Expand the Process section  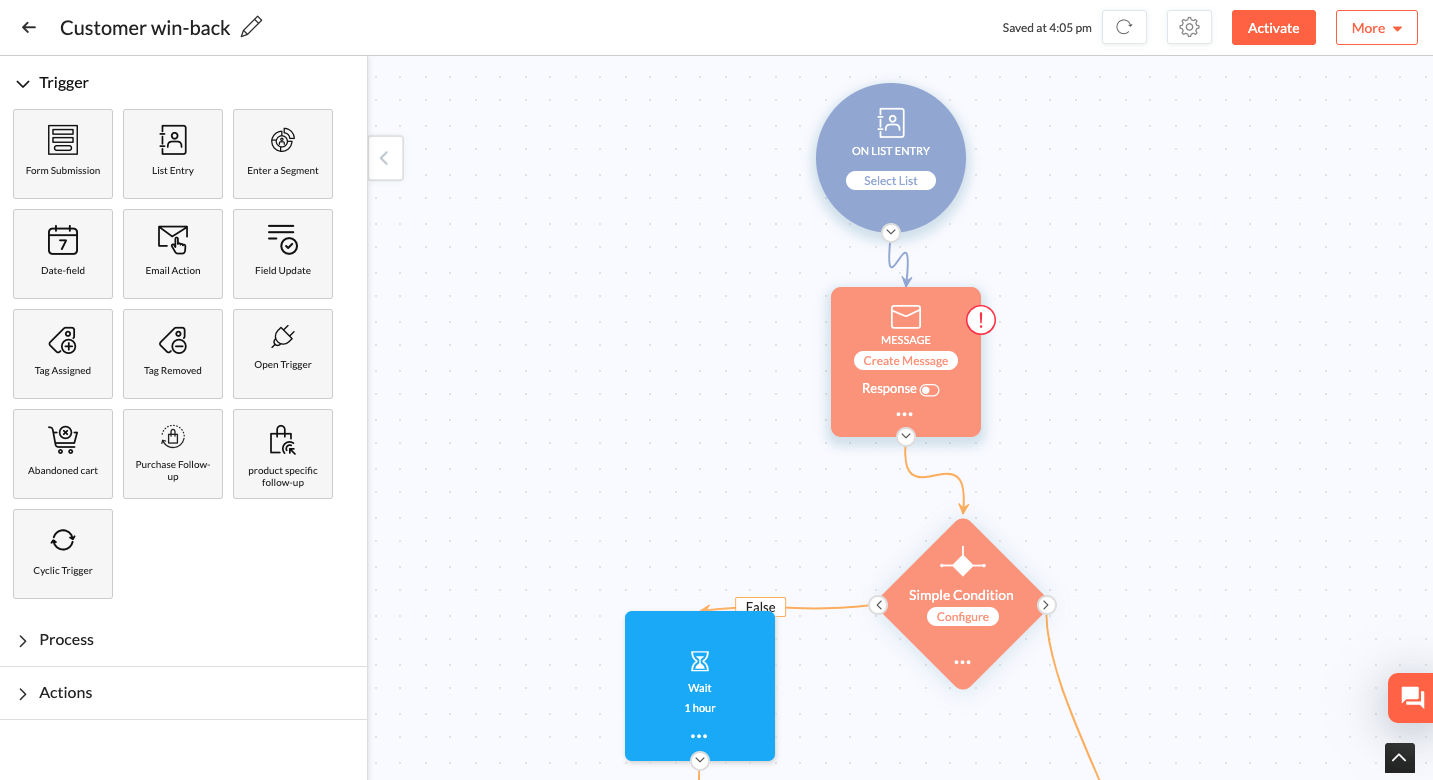tap(23, 641)
